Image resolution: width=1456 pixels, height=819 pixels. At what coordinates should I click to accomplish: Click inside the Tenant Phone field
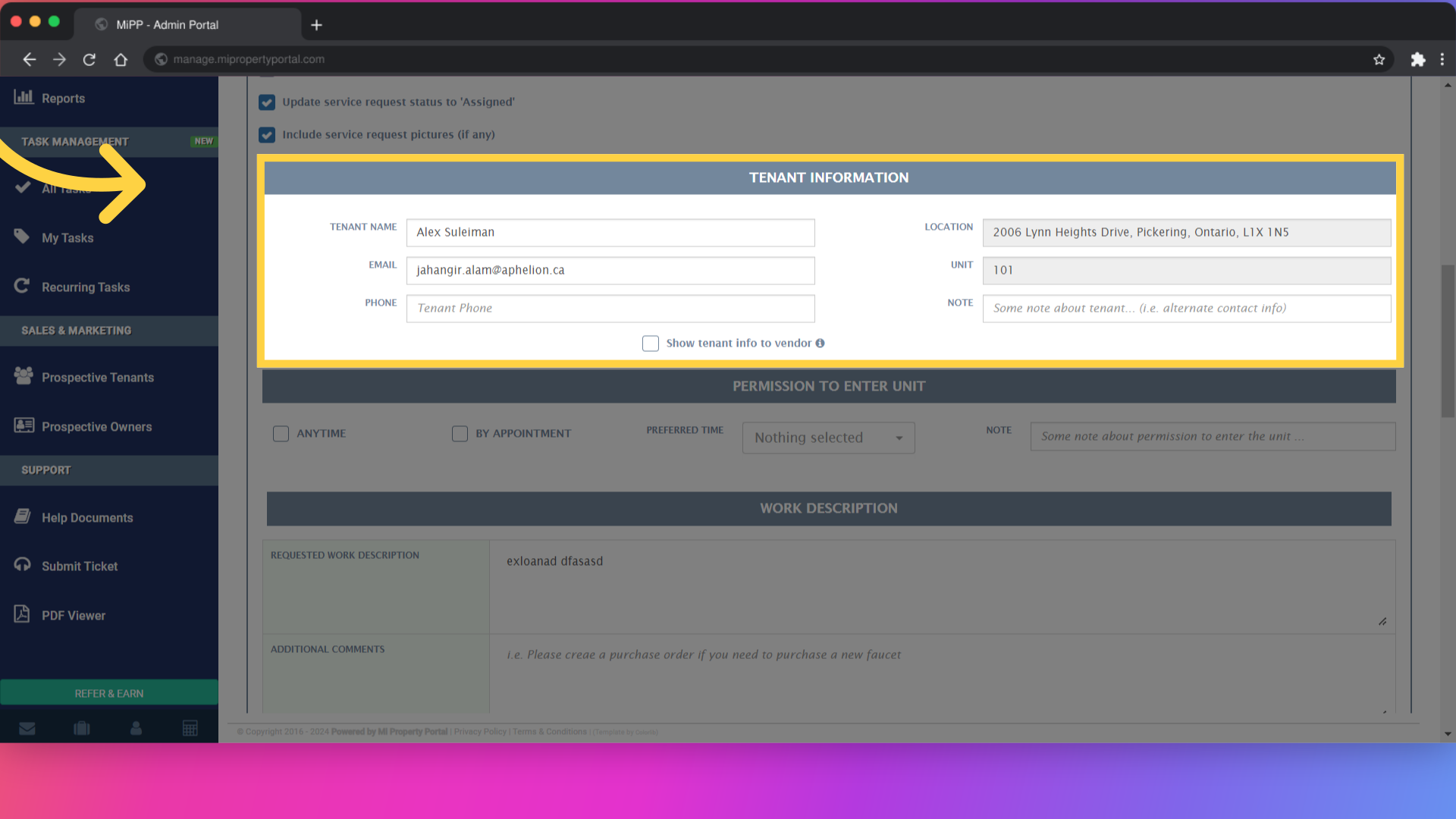coord(610,309)
